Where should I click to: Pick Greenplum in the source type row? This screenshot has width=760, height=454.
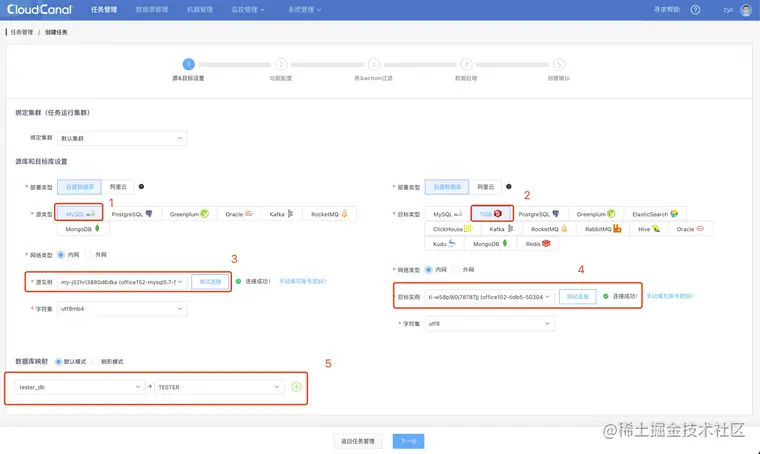pyautogui.click(x=189, y=214)
